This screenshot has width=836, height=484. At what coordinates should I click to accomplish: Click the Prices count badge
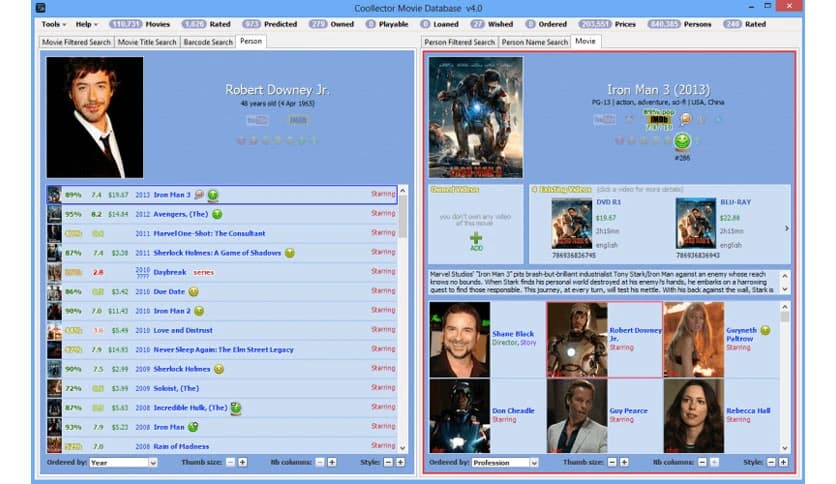click(x=594, y=24)
